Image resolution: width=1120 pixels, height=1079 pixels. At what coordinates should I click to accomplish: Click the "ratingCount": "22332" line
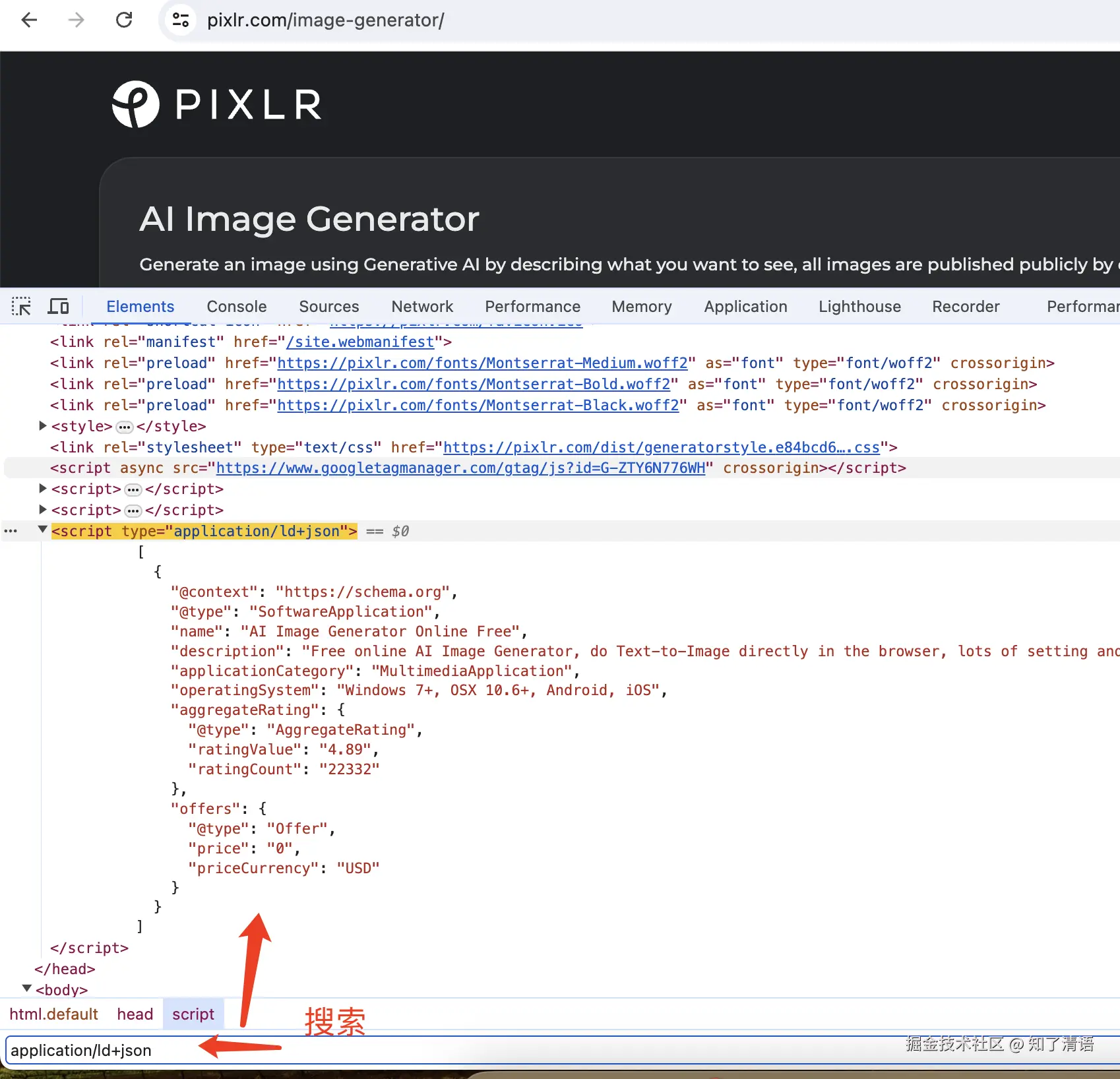click(x=284, y=769)
